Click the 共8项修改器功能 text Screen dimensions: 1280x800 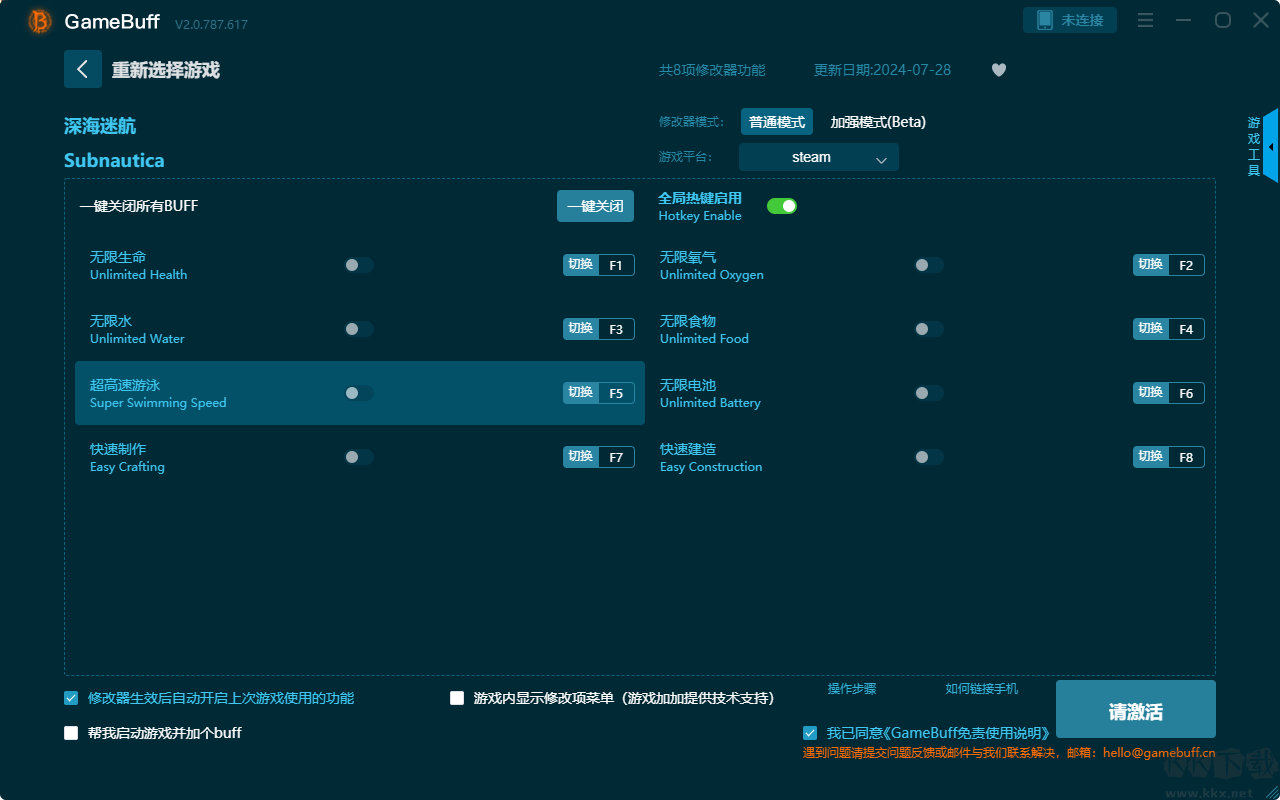pyautogui.click(x=712, y=70)
